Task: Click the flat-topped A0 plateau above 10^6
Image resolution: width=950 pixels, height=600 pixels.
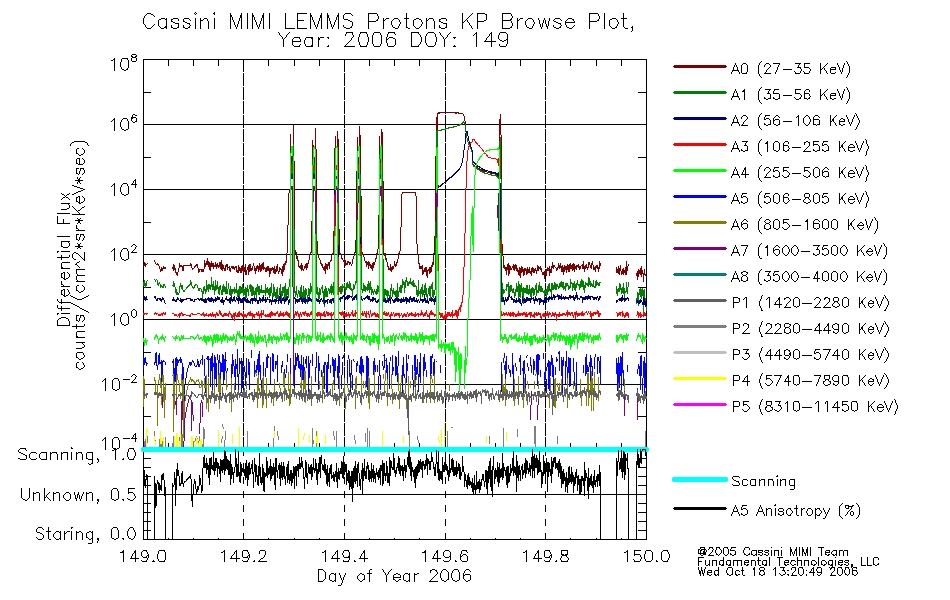Action: coord(450,113)
